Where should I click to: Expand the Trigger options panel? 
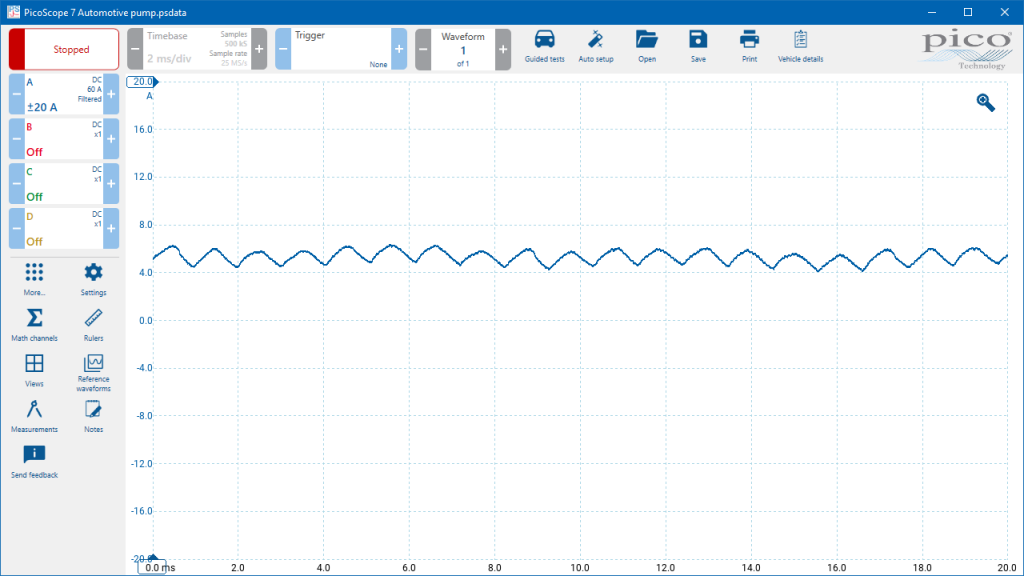click(340, 49)
